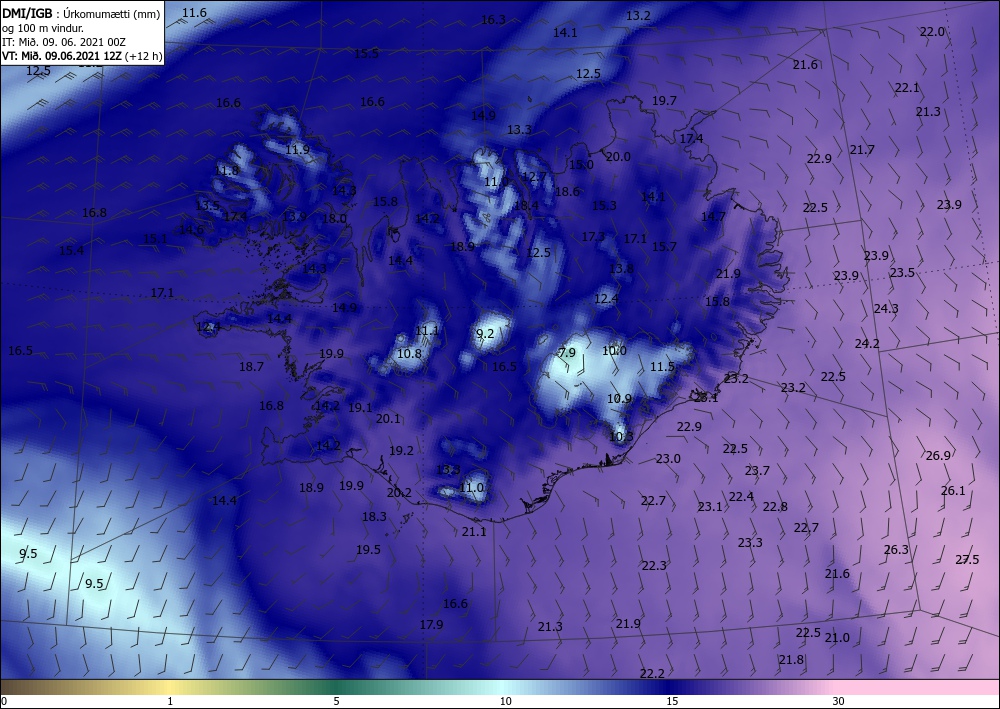Click the 21.1 value at the south coast
The height and width of the screenshot is (709, 1000).
point(474,532)
